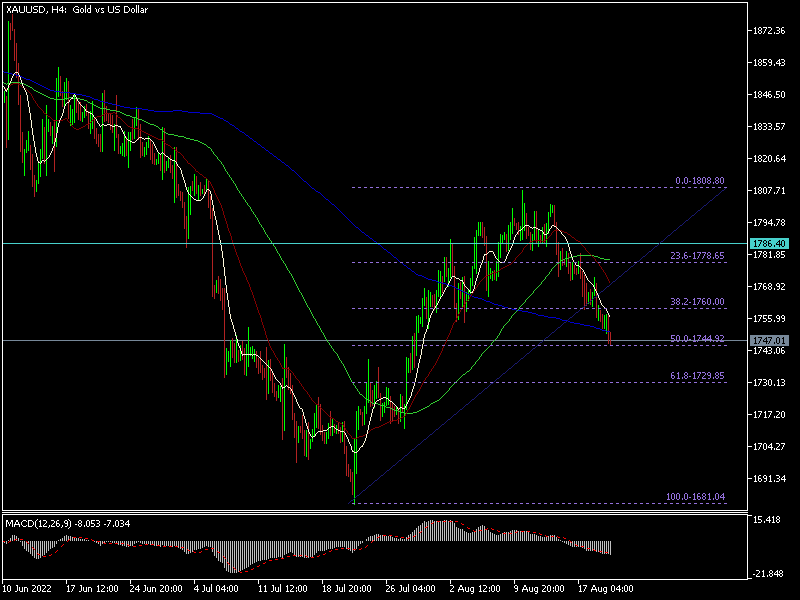Viewport: 800px width, 600px height.
Task: Click the 1704.27 price axis value
Action: [769, 446]
